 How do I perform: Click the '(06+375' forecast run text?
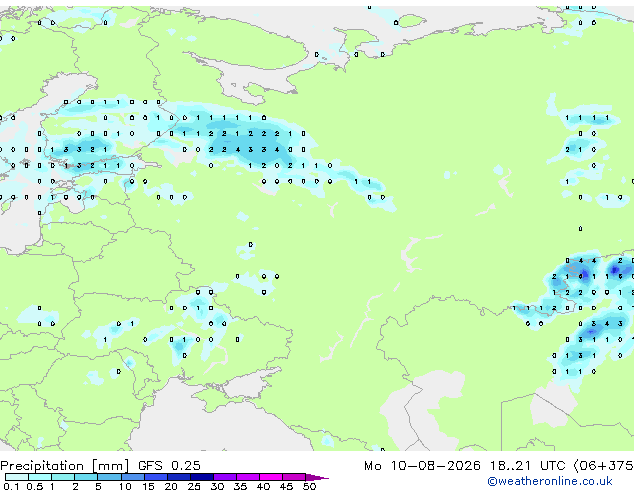[604, 466]
